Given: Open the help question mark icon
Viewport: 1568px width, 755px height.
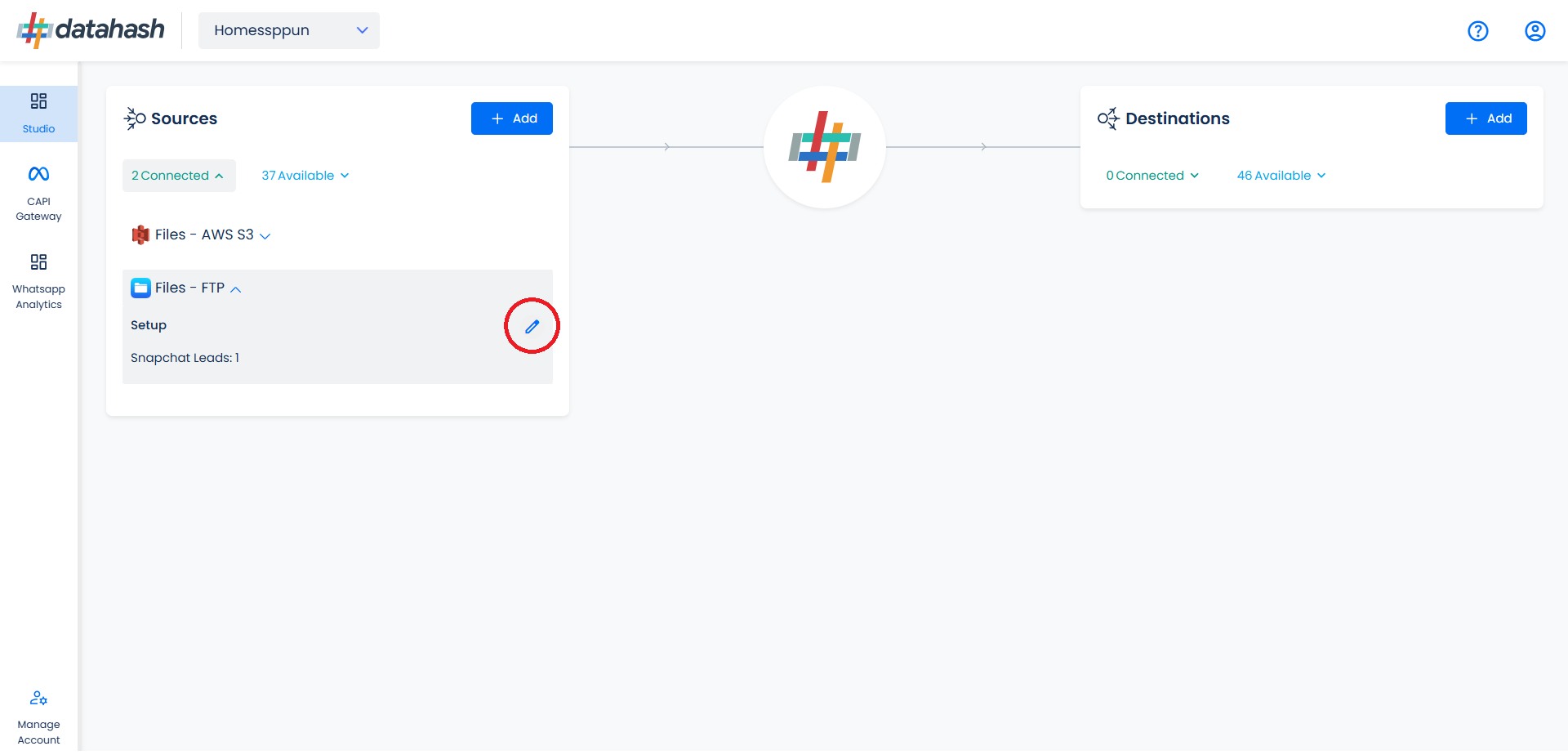Looking at the screenshot, I should pos(1477,31).
